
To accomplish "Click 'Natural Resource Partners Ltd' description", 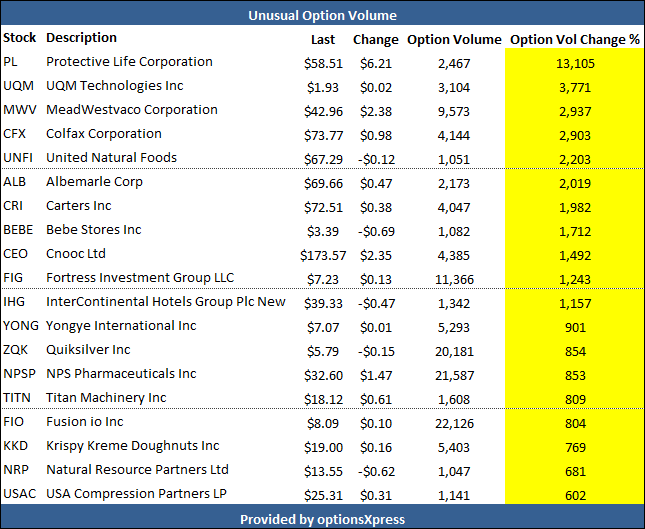I will pos(137,470).
